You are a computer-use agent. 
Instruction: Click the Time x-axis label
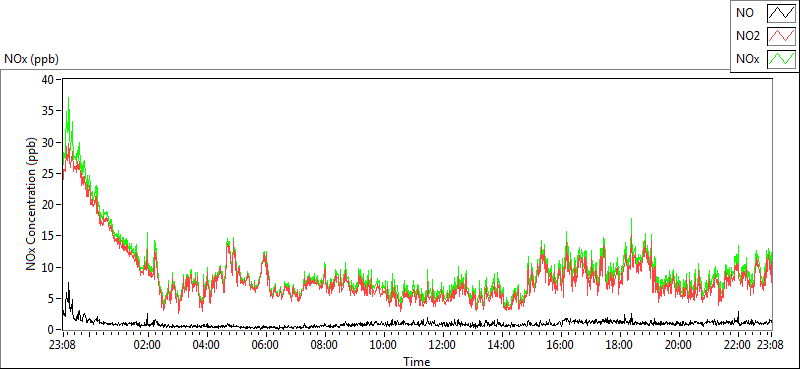417,362
